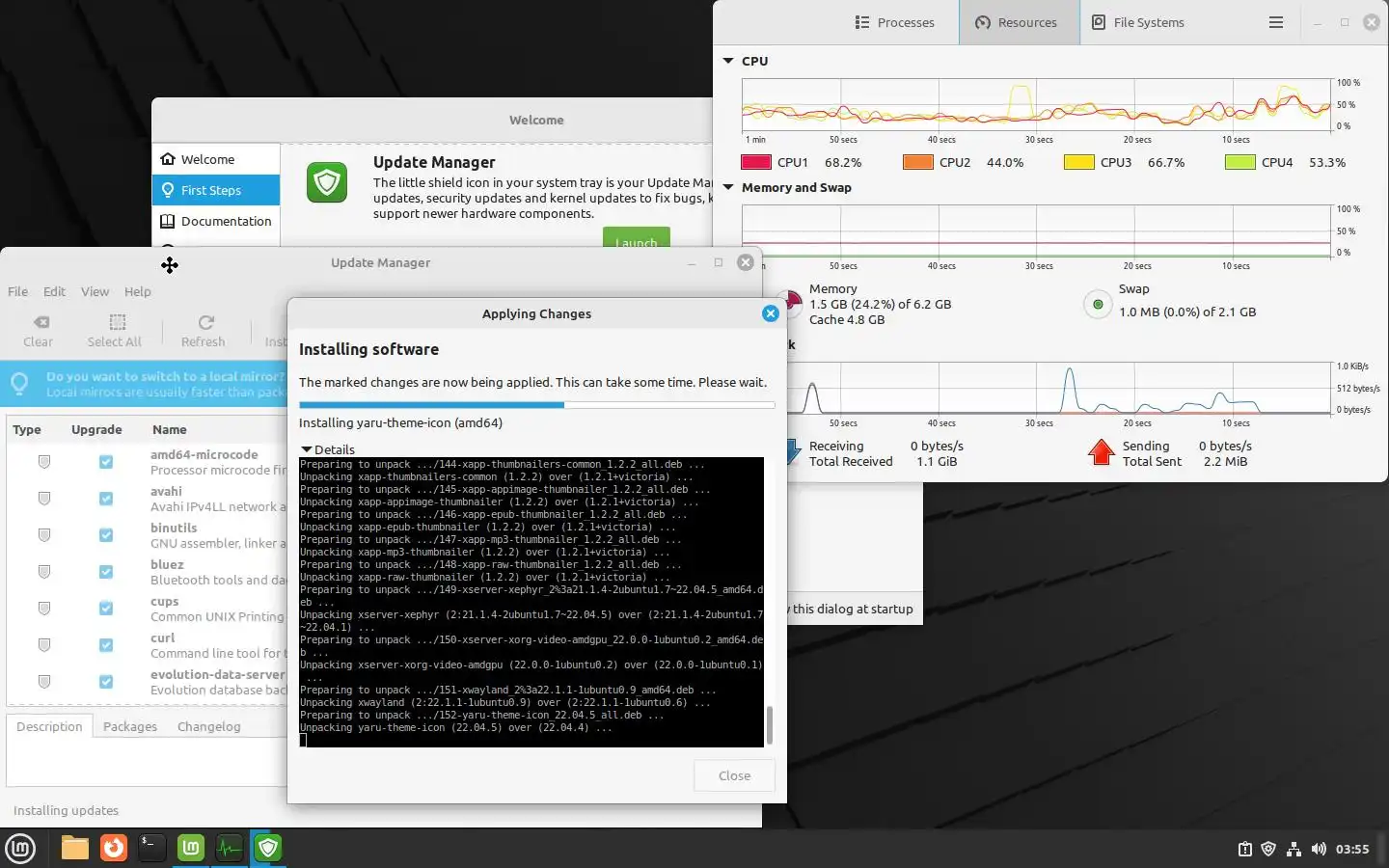Open the Packages tab in Update Manager

[x=130, y=726]
